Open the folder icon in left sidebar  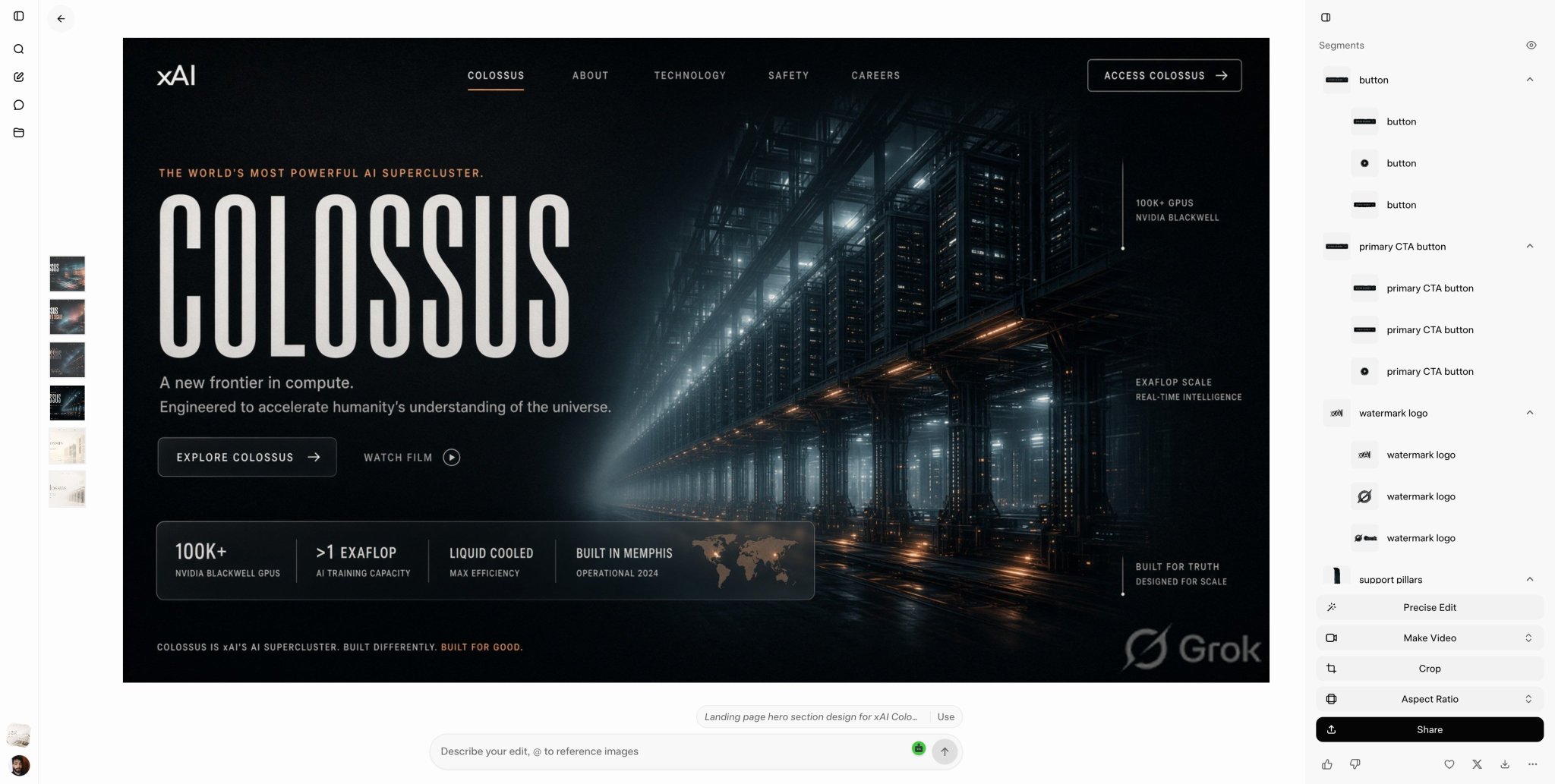coord(19,133)
